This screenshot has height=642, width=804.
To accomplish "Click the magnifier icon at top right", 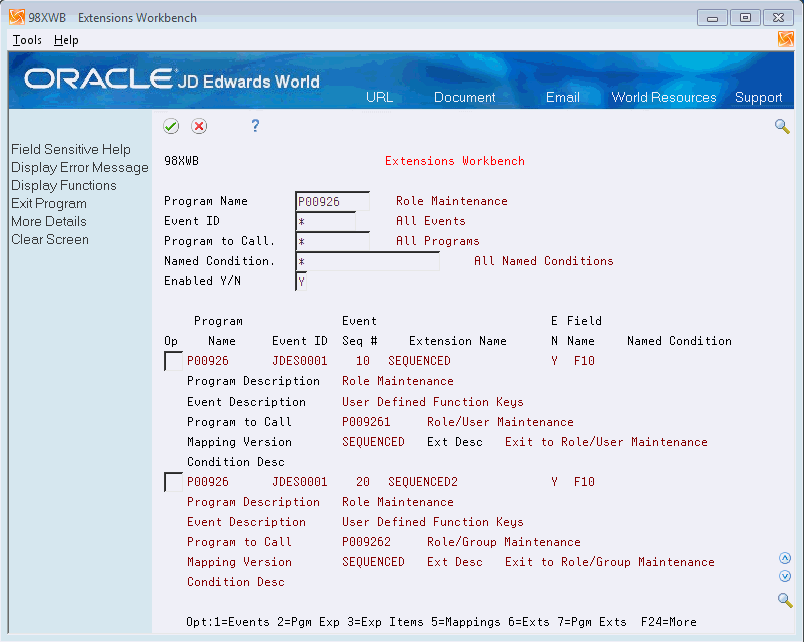I will point(782,126).
